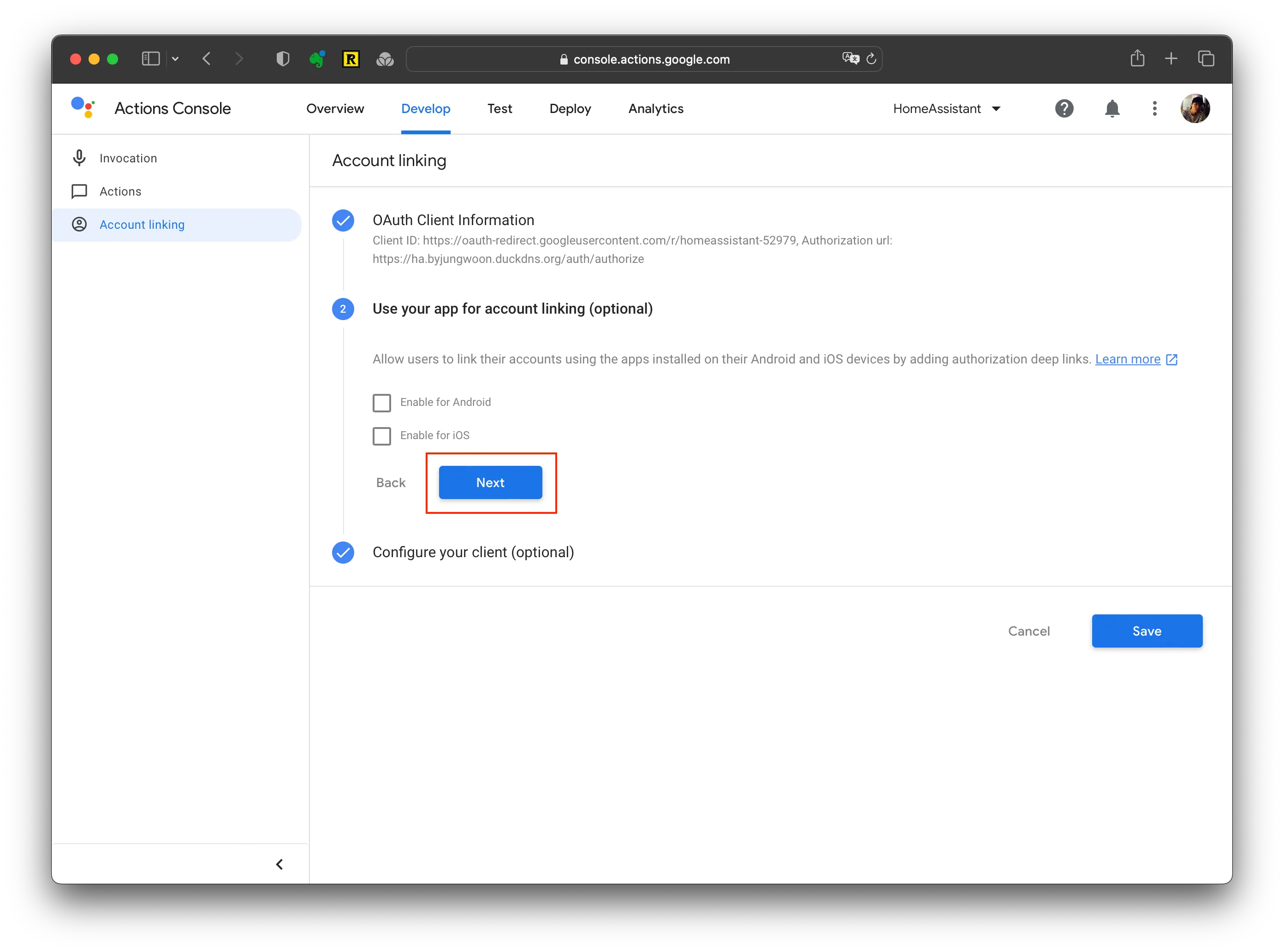Enable for iOS checkbox
Image resolution: width=1284 pixels, height=952 pixels.
(381, 436)
